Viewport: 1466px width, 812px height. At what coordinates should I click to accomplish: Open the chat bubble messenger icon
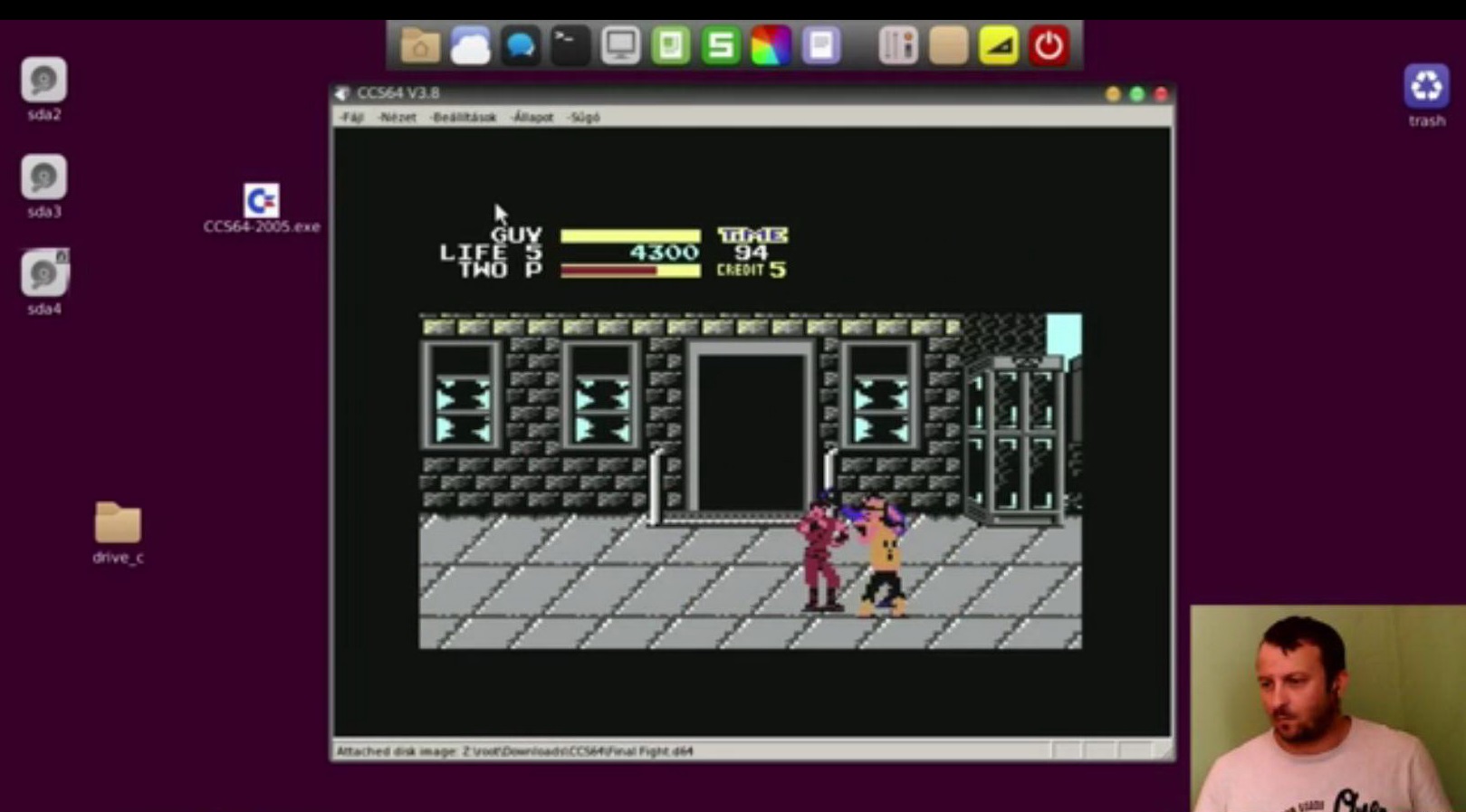[x=521, y=46]
